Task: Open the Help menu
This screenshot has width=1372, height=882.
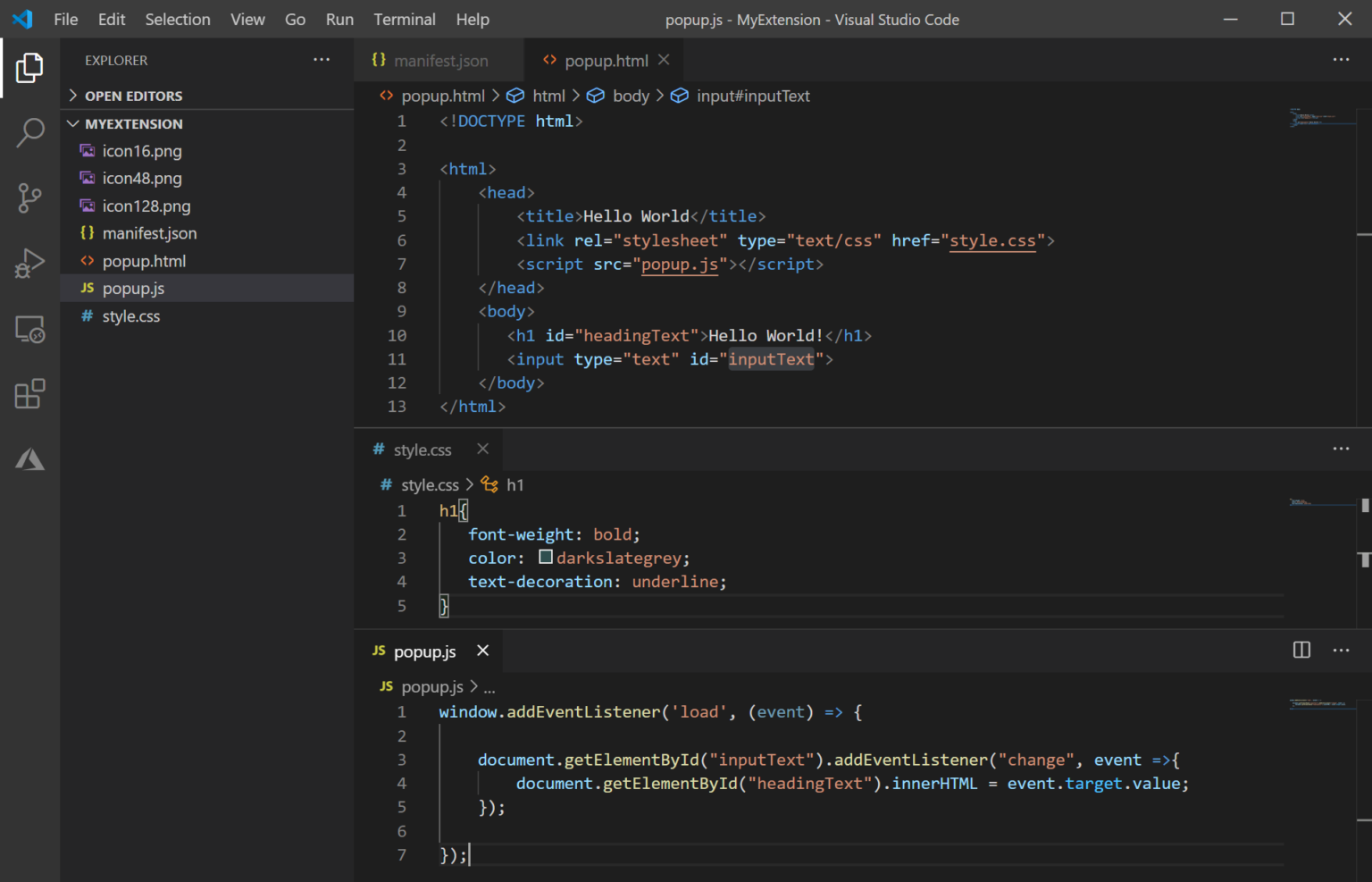Action: [x=473, y=19]
